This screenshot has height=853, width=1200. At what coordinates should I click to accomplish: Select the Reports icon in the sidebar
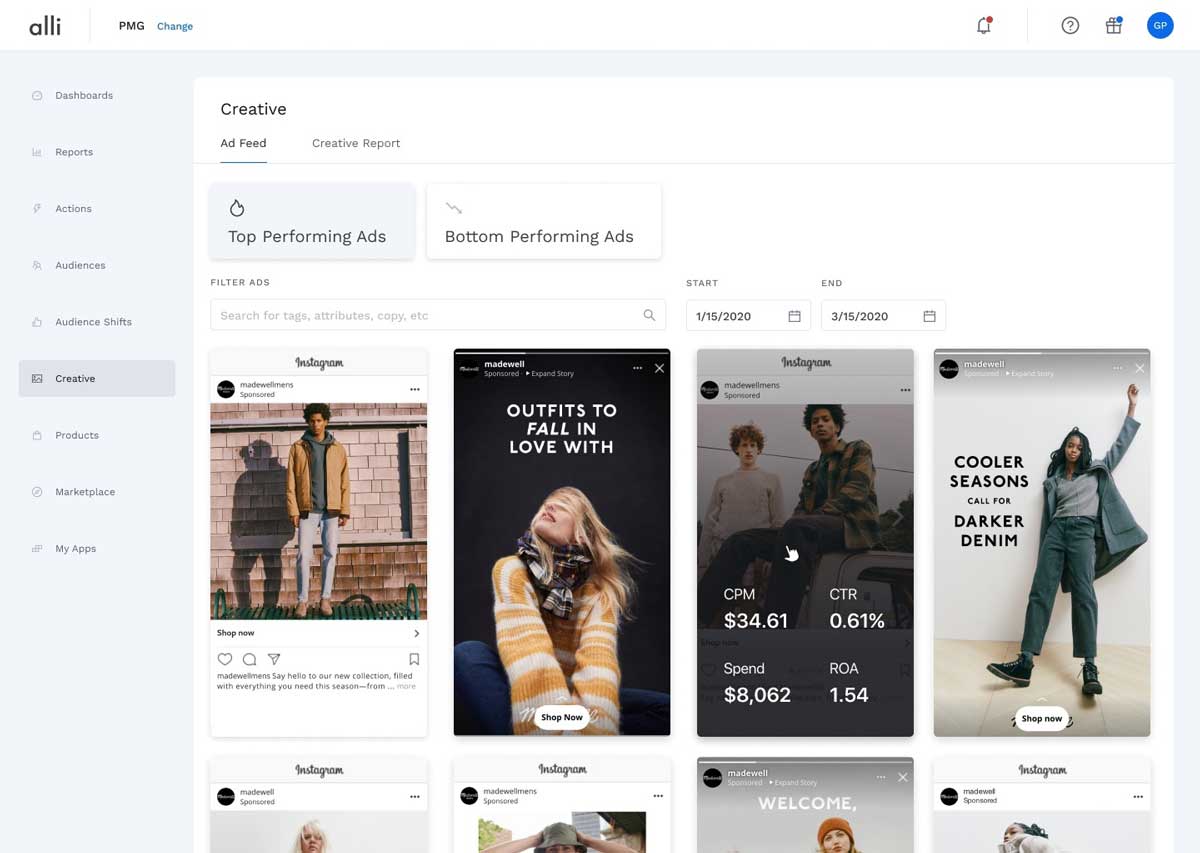click(x=39, y=151)
